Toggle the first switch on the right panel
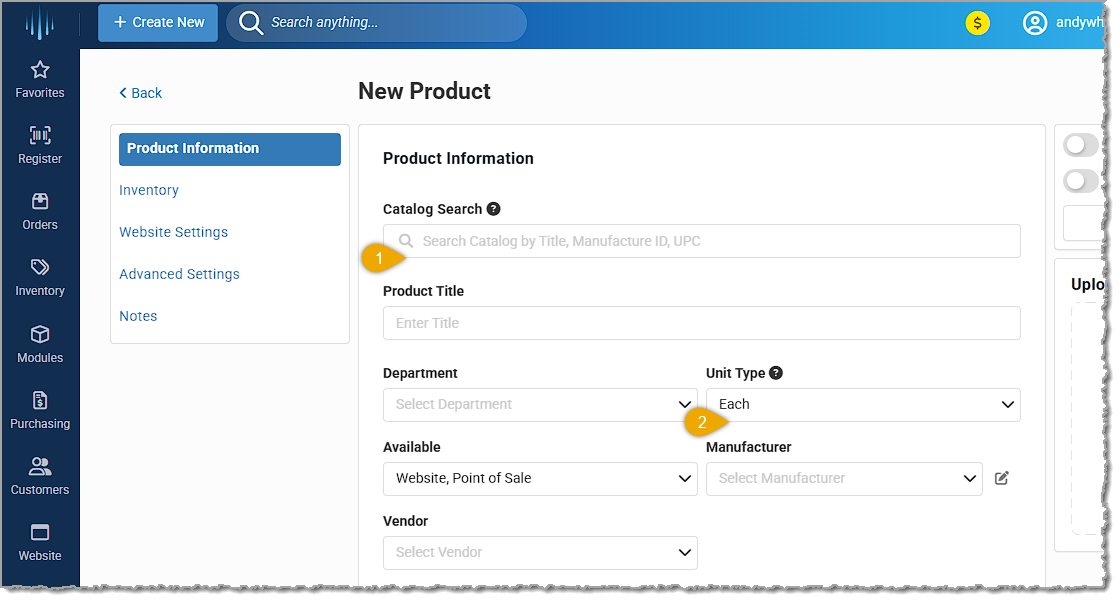This screenshot has height=603, width=1120. (1081, 145)
